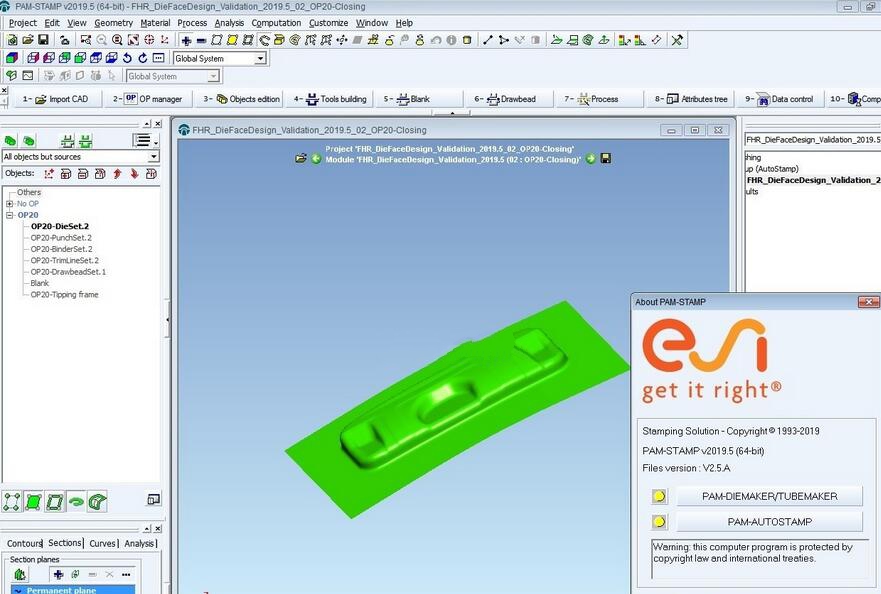Click the crossed hammer tools icon
The image size is (881, 594).
point(677,40)
